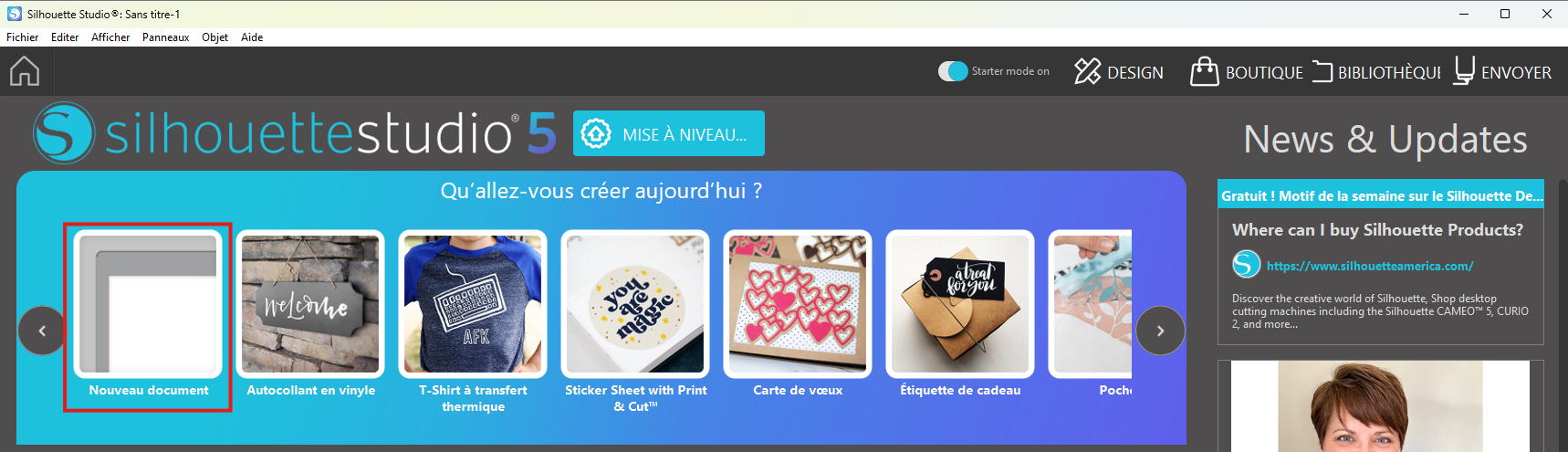Open the BIBLIOTHÈQUE library
This screenshot has width=1568, height=452.
click(1376, 72)
